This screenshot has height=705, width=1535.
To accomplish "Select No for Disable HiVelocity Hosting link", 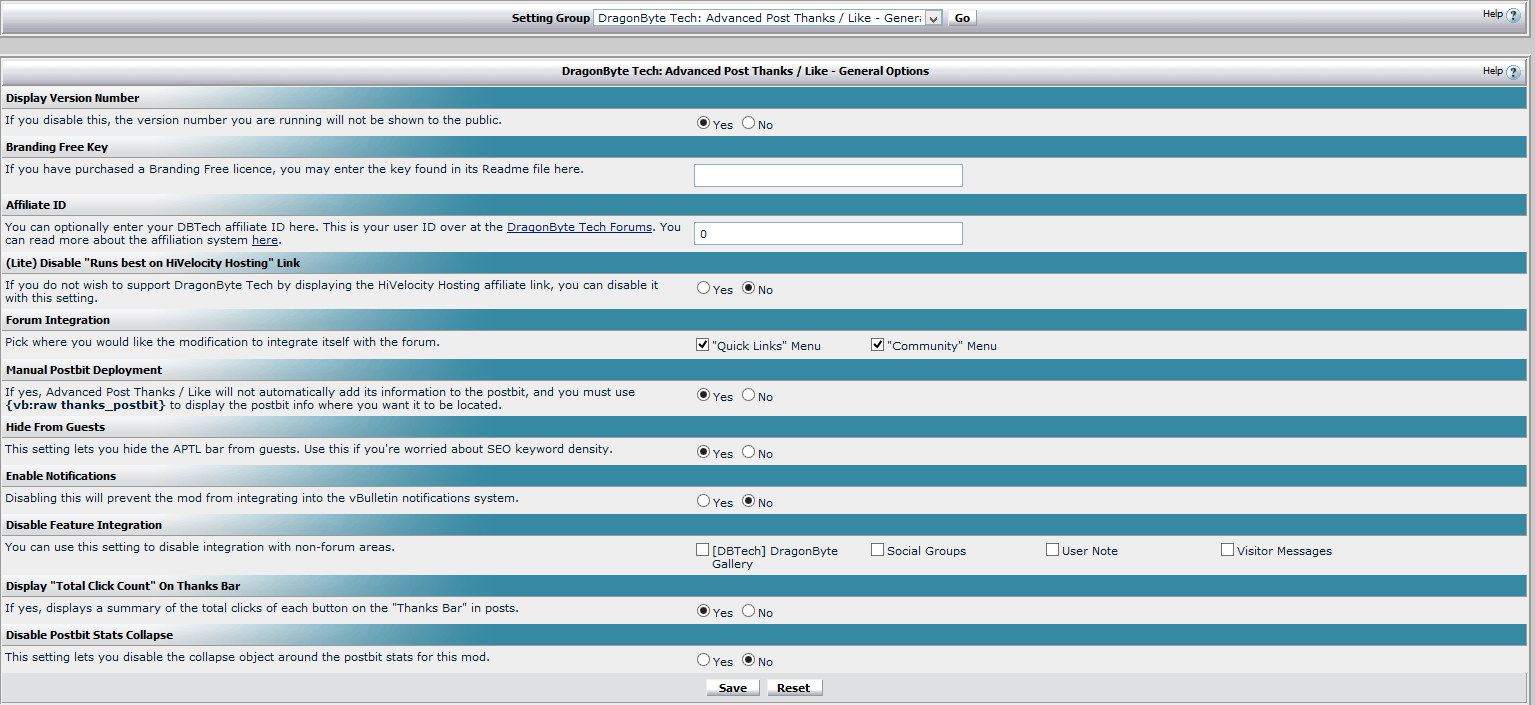I will pyautogui.click(x=748, y=289).
